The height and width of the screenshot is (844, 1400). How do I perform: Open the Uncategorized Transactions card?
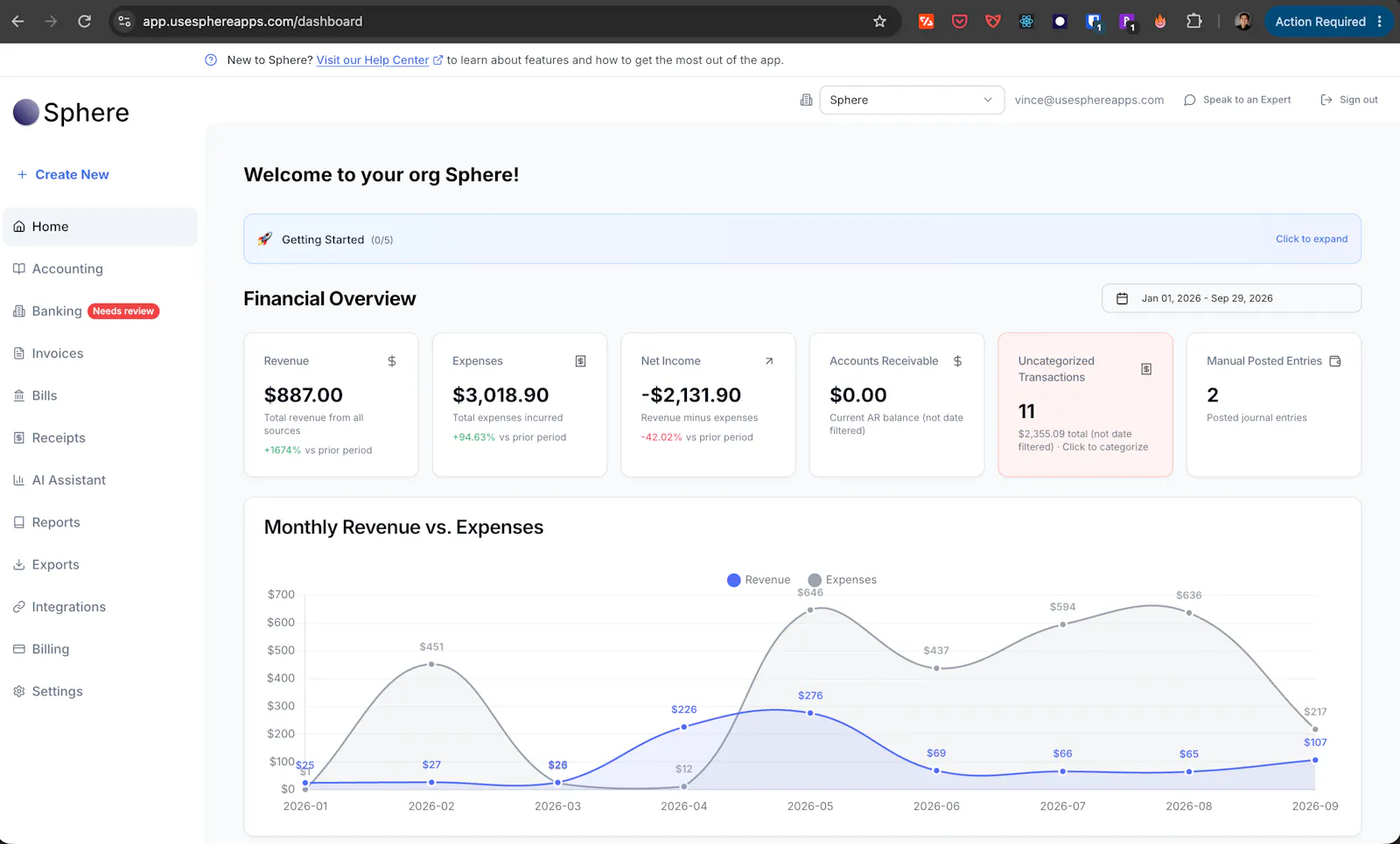(1085, 405)
